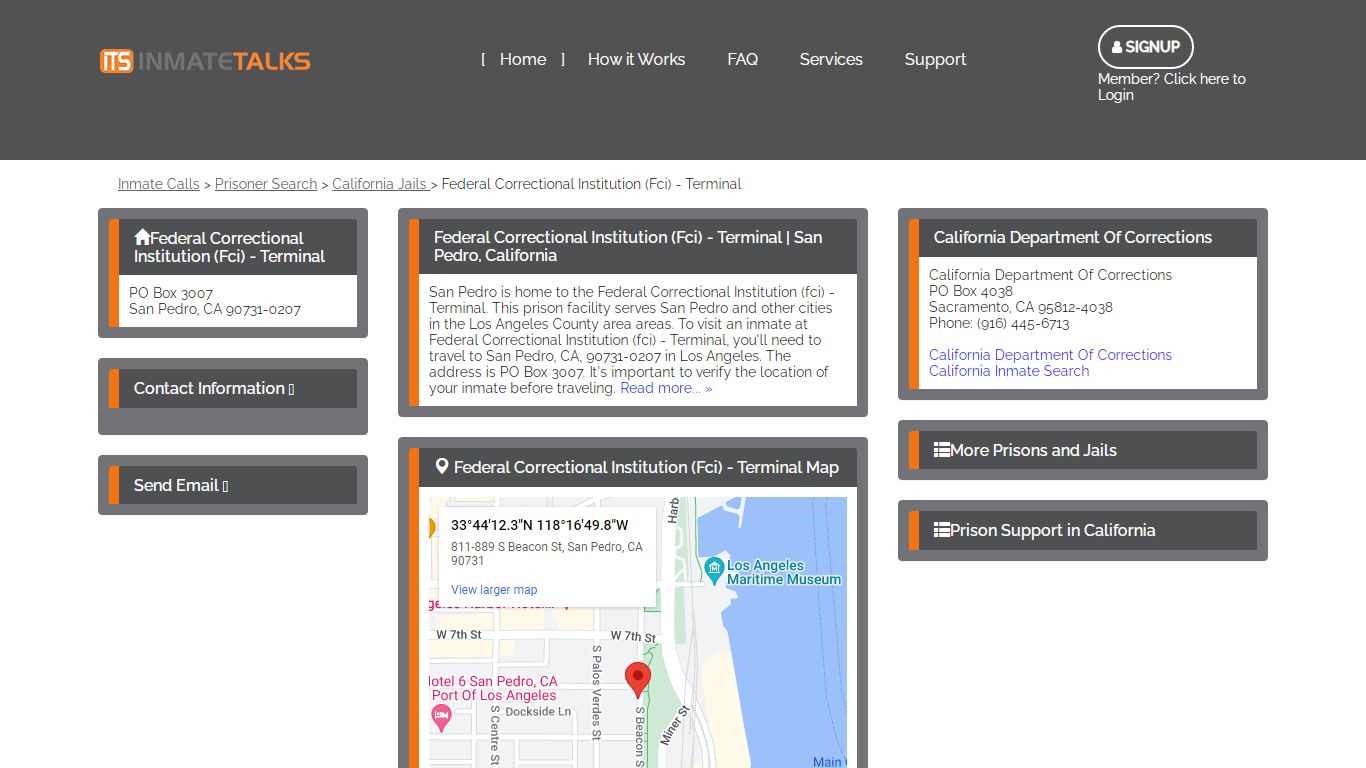1366x768 pixels.
Task: Click the red location marker on the map
Action: (x=637, y=680)
